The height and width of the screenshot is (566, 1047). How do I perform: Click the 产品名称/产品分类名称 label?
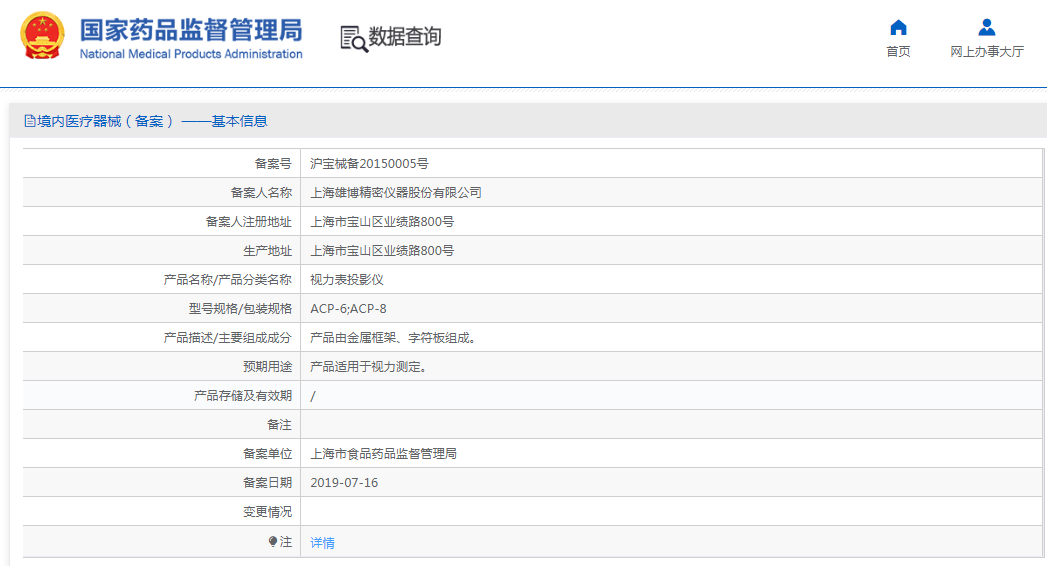click(228, 280)
